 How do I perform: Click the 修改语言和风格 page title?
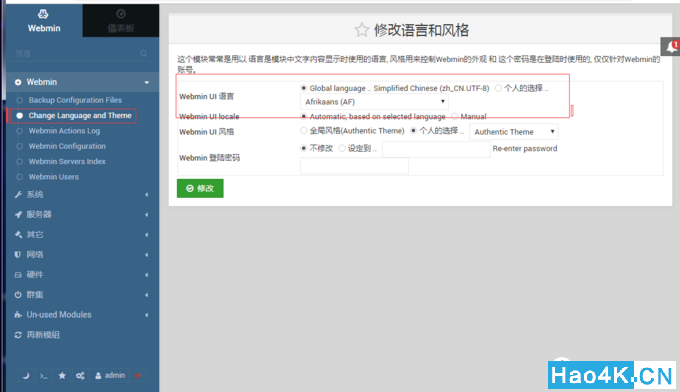[x=421, y=30]
